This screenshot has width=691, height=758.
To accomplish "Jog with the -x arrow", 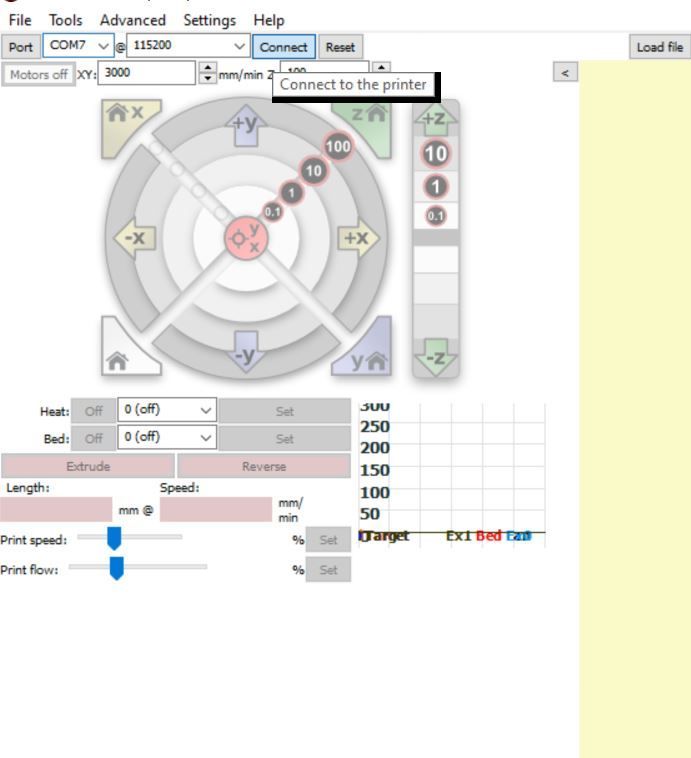I will (x=134, y=237).
